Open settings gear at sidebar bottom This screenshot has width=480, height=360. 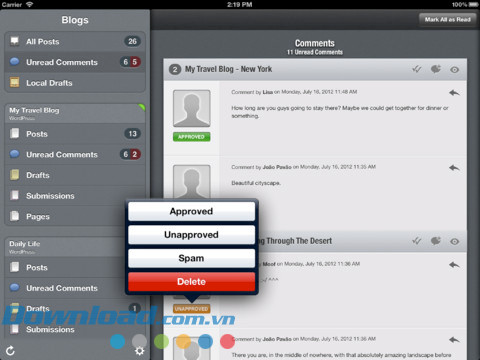coord(139,351)
